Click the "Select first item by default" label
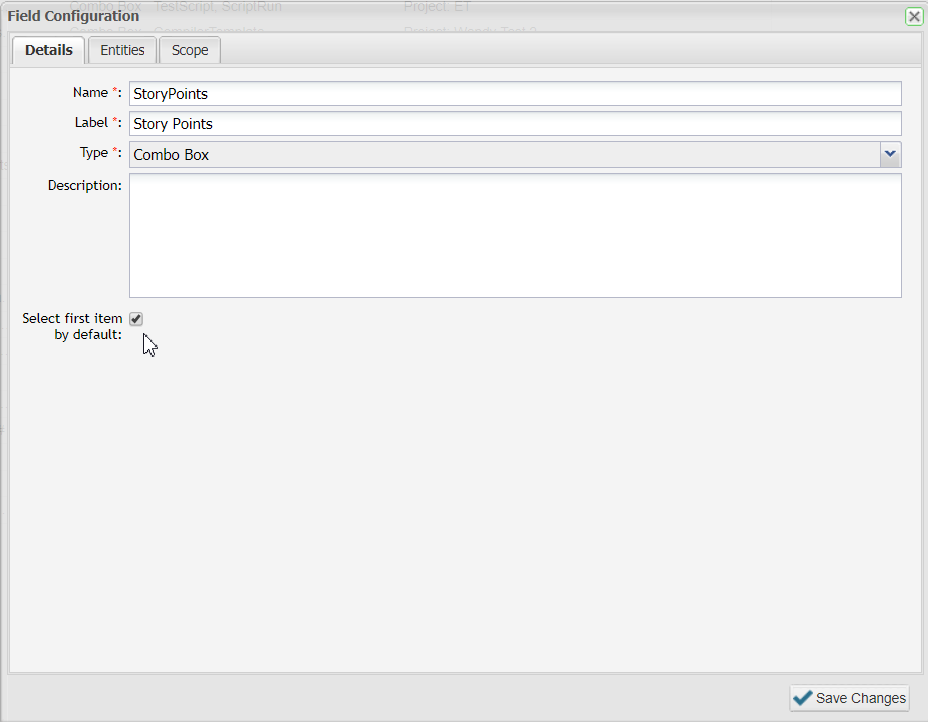The width and height of the screenshot is (928, 722). pos(72,326)
